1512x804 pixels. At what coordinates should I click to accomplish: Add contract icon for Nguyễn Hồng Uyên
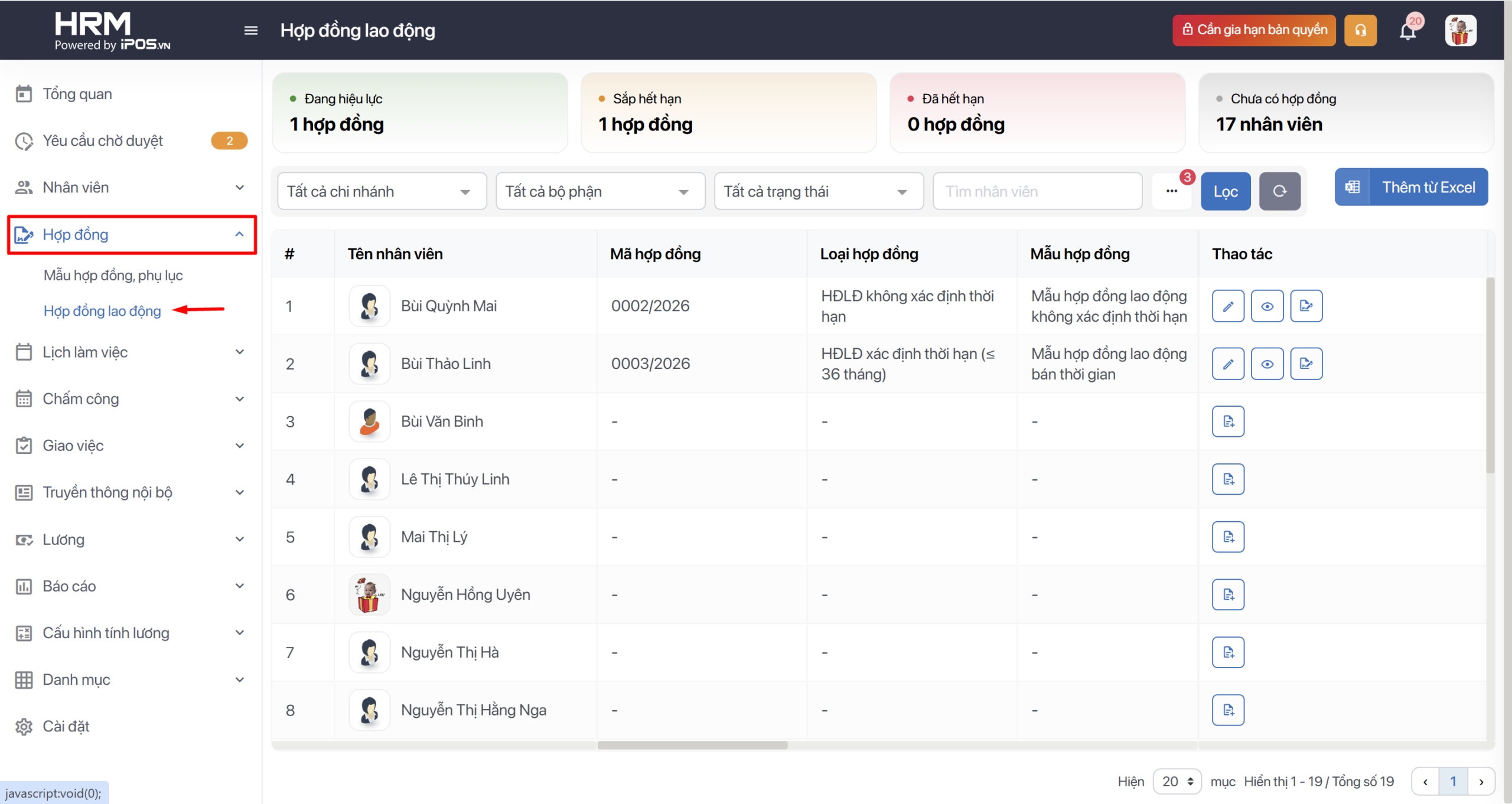(1228, 594)
